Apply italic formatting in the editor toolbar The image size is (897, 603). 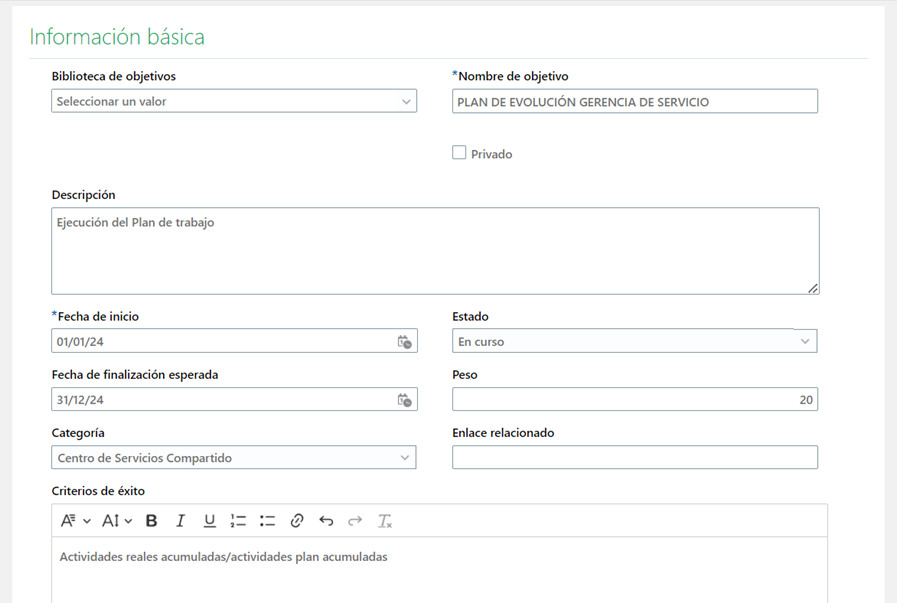[181, 521]
